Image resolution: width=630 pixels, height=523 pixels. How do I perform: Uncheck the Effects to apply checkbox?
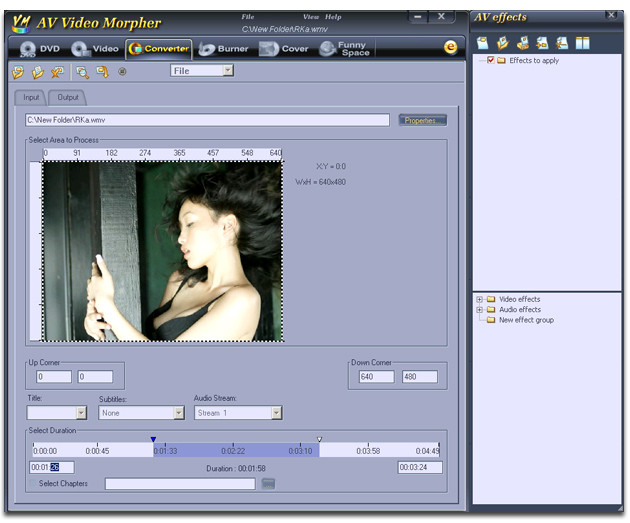(x=491, y=60)
